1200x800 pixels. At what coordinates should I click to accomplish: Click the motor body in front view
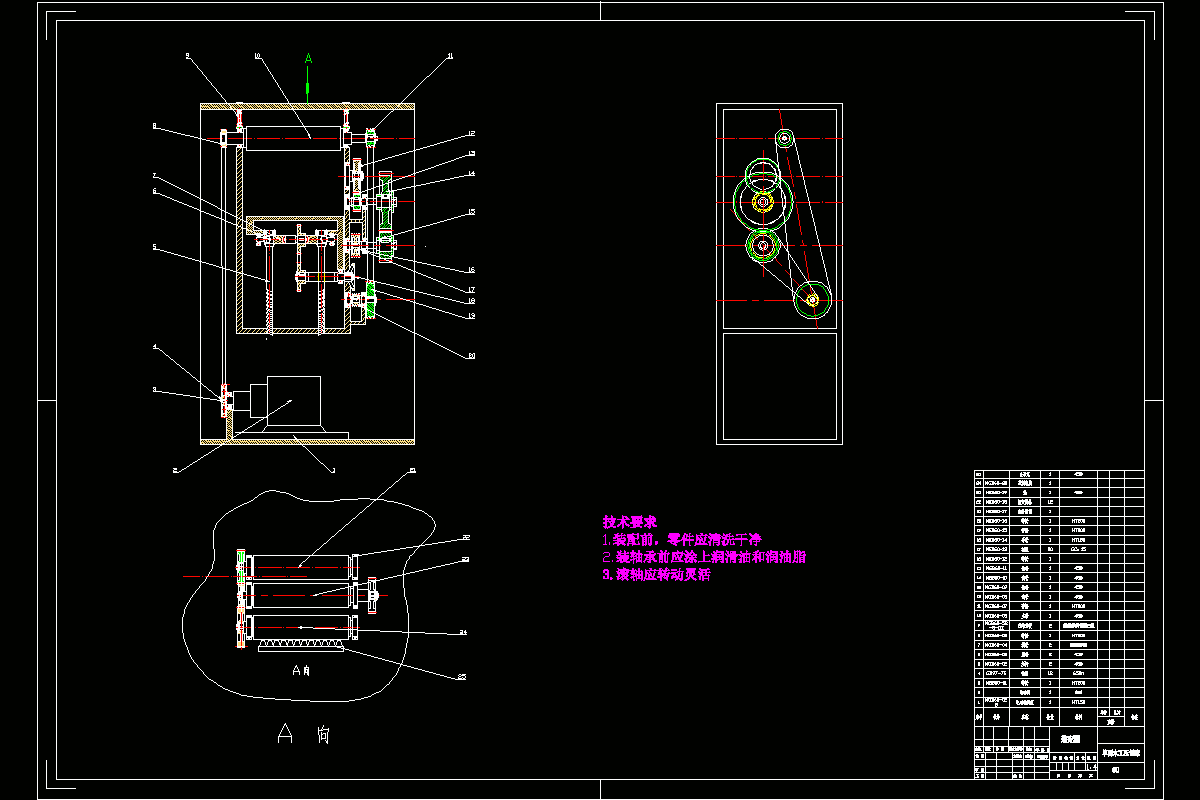click(x=293, y=400)
